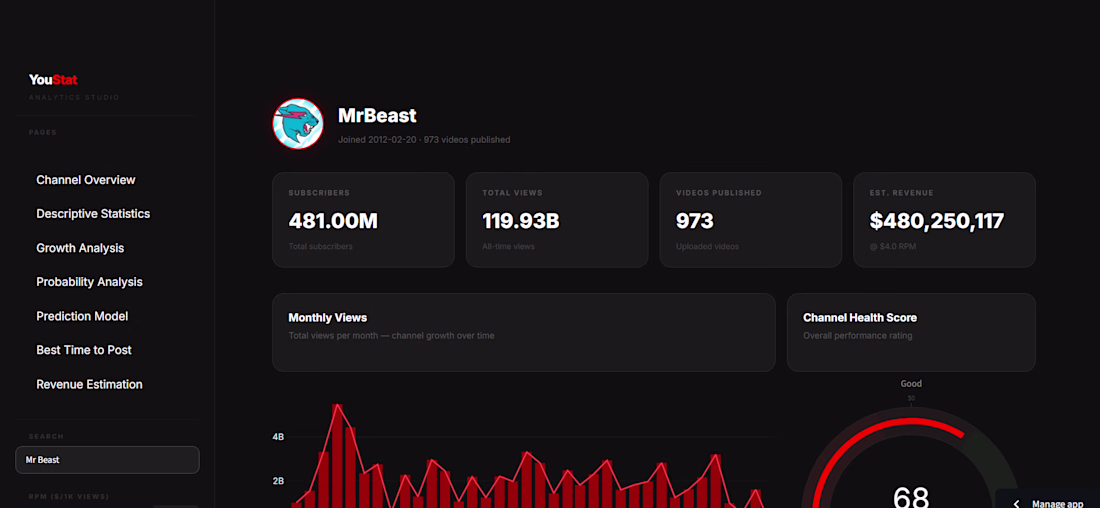Click the 4B axis label on chart
Viewport: 1100px width, 508px height.
click(278, 436)
